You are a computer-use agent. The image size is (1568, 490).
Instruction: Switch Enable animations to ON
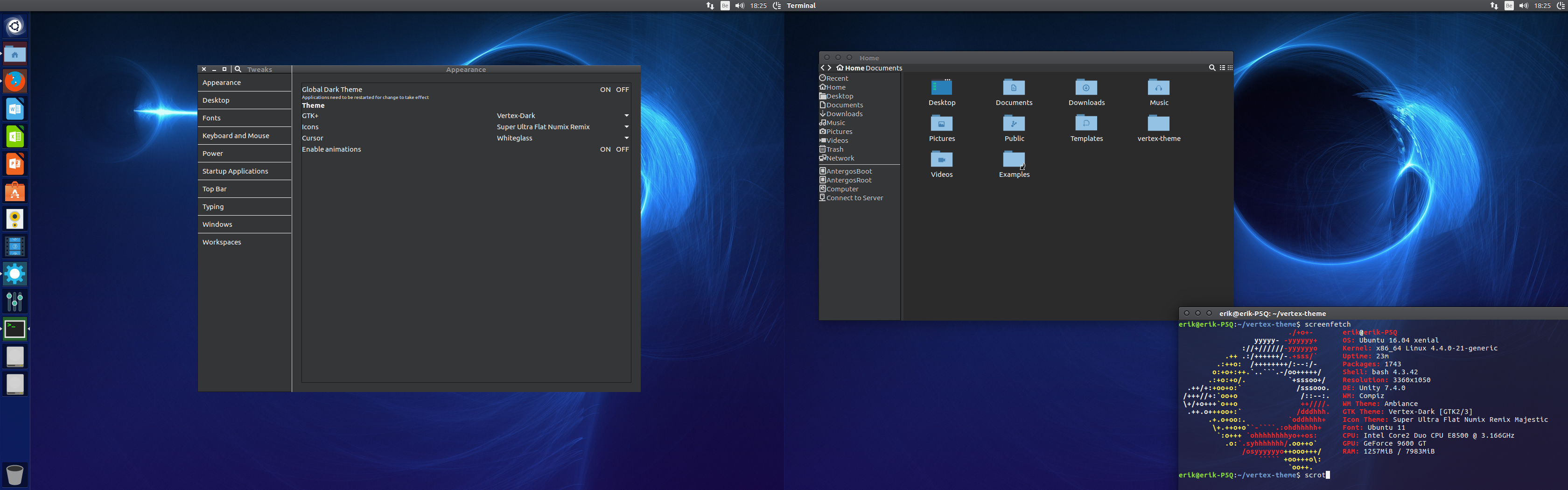point(605,149)
